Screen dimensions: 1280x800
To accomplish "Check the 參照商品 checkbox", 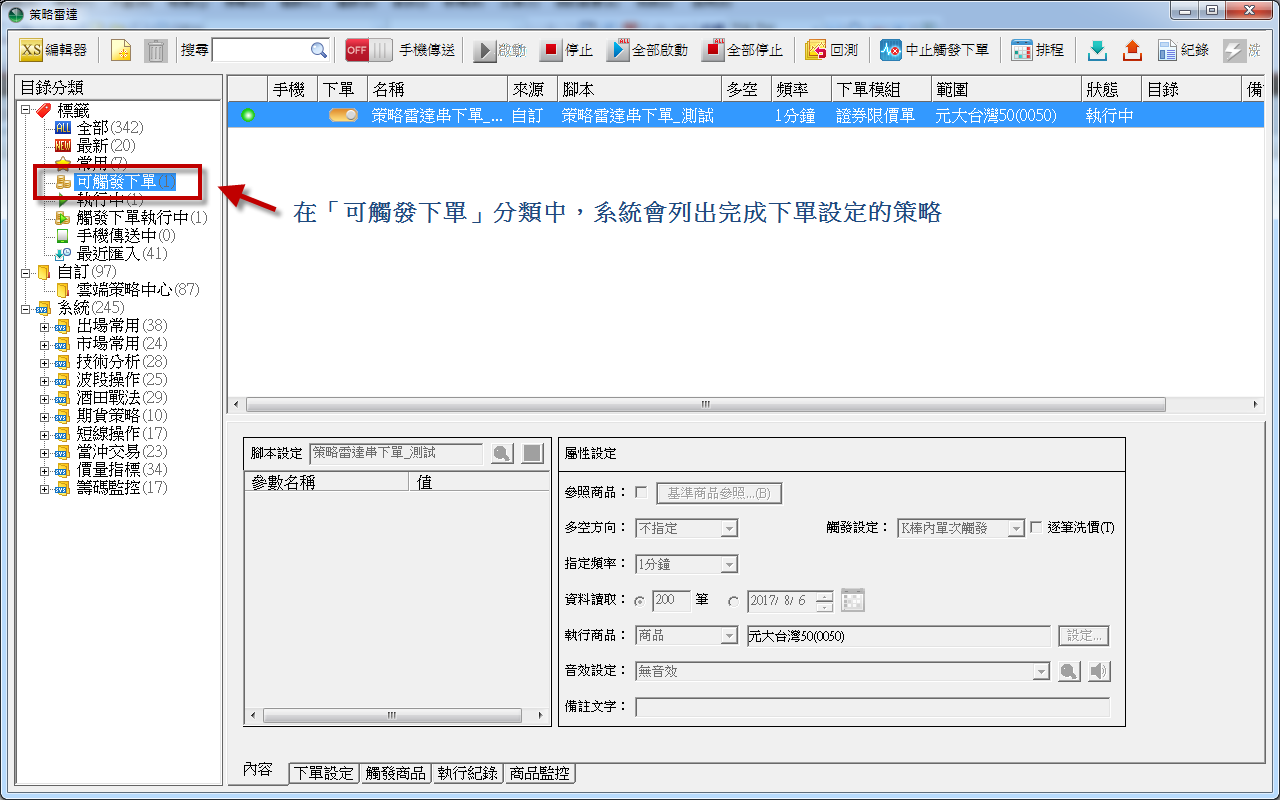I will tap(641, 492).
